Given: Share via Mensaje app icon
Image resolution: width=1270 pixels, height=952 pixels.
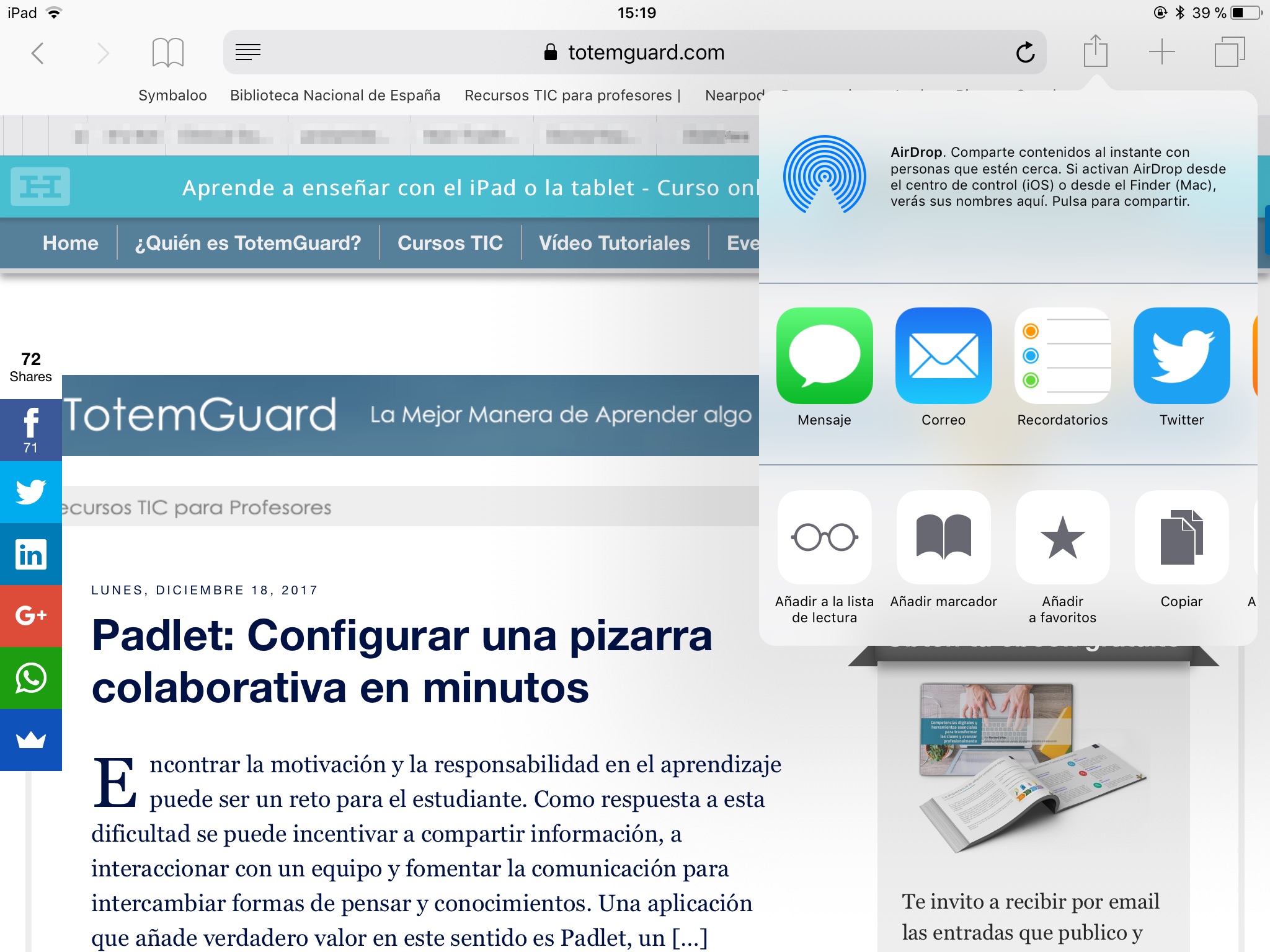Looking at the screenshot, I should tap(824, 356).
